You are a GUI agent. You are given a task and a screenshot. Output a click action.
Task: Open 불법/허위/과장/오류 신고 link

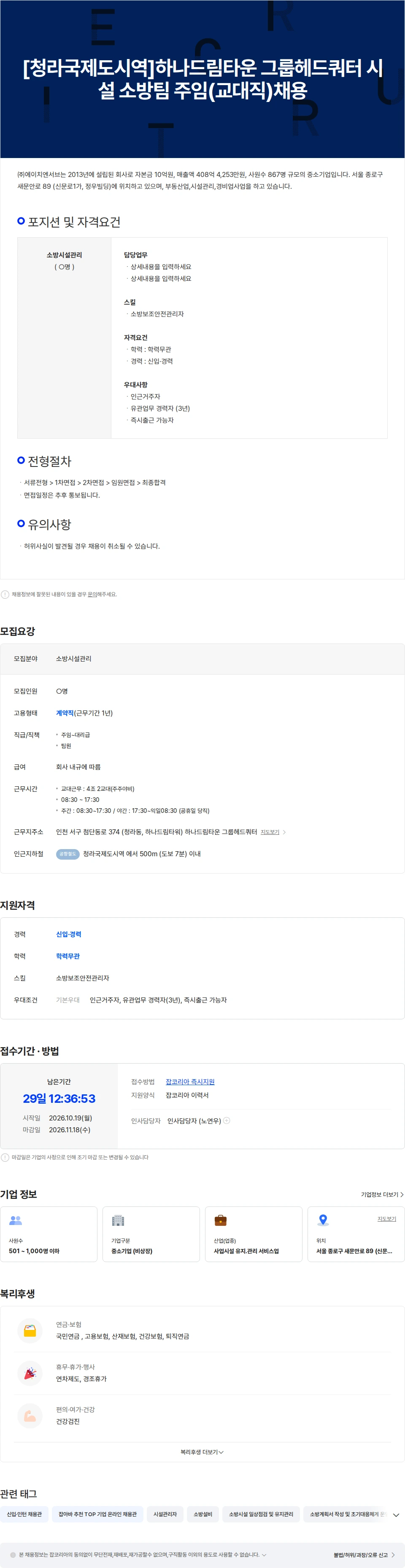click(x=364, y=1555)
